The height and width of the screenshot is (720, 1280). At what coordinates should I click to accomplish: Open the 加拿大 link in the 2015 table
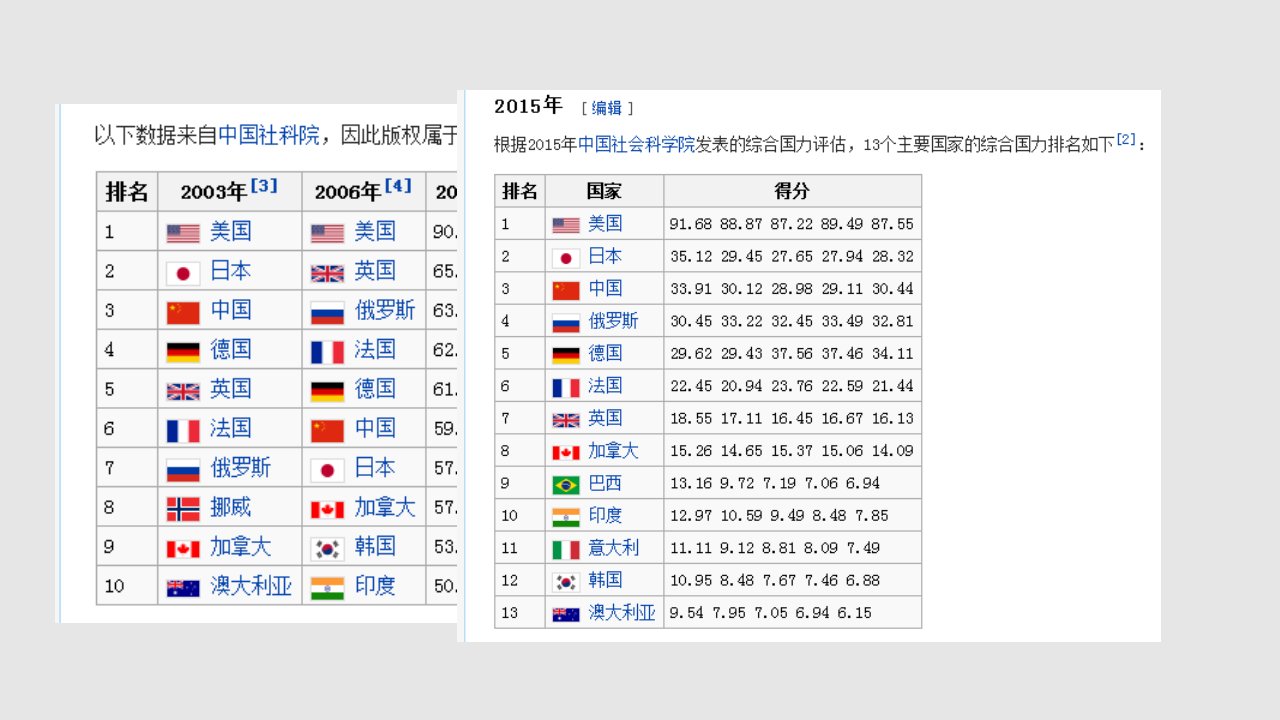pos(613,452)
